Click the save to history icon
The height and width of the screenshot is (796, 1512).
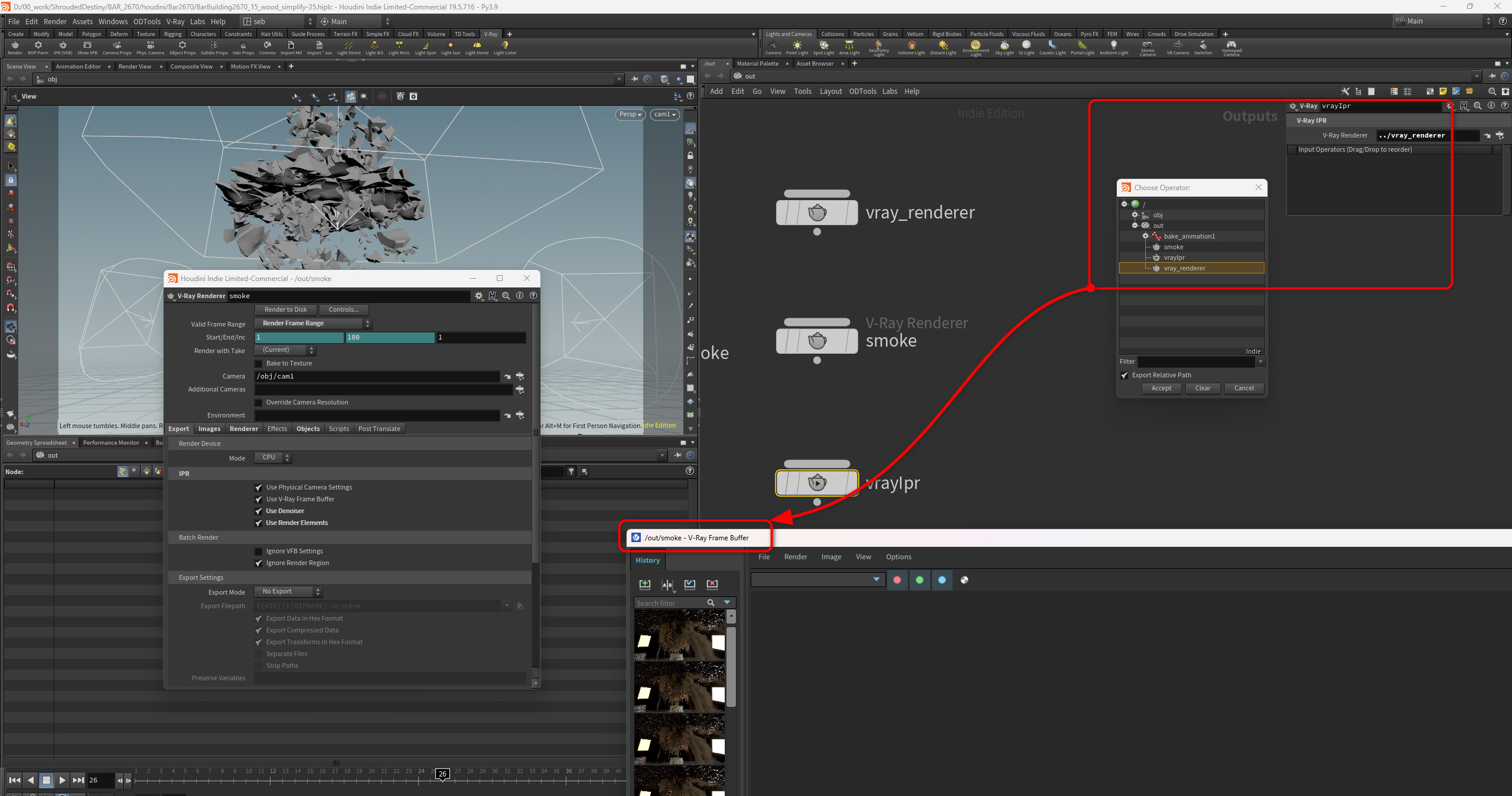(645, 585)
